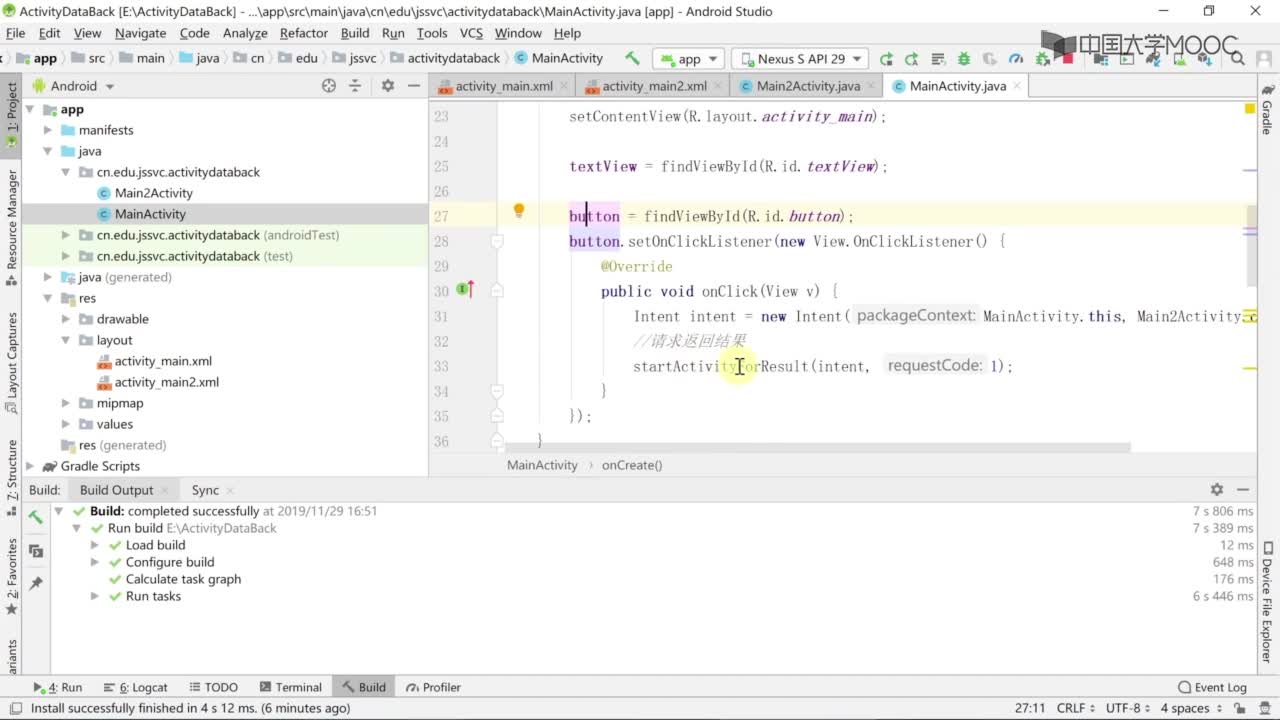This screenshot has height=720, width=1280.
Task: Hide the Project panel with minus icon
Action: [414, 86]
